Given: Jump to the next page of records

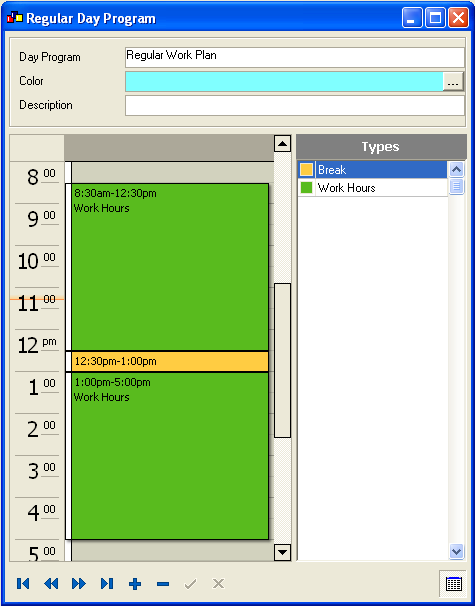Looking at the screenshot, I should (79, 584).
